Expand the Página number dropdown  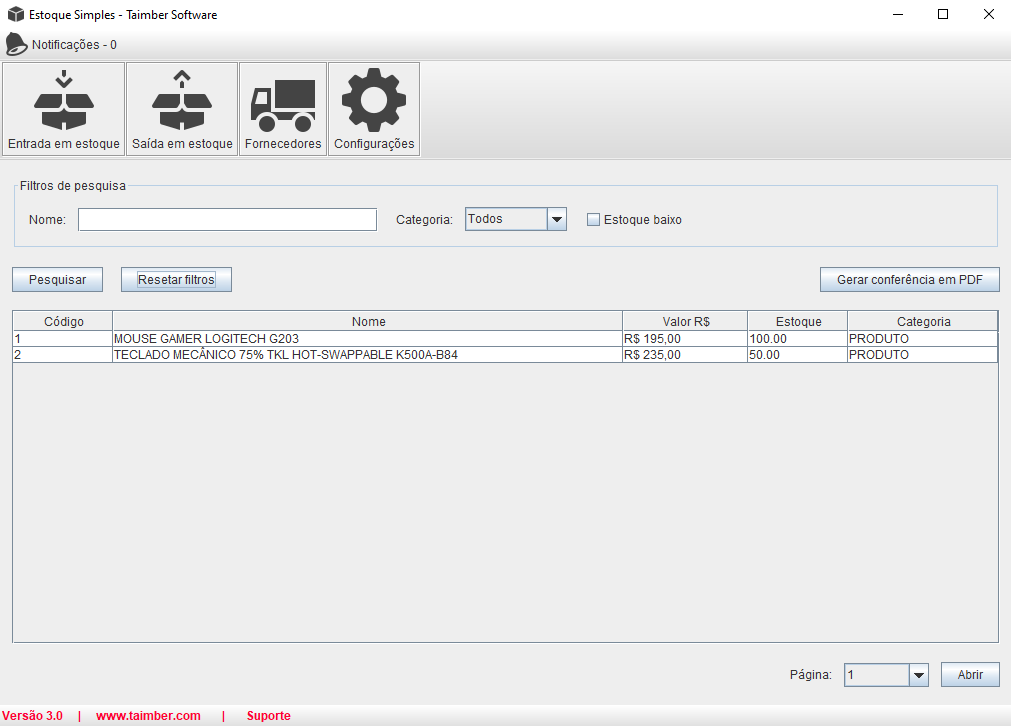tap(919, 676)
